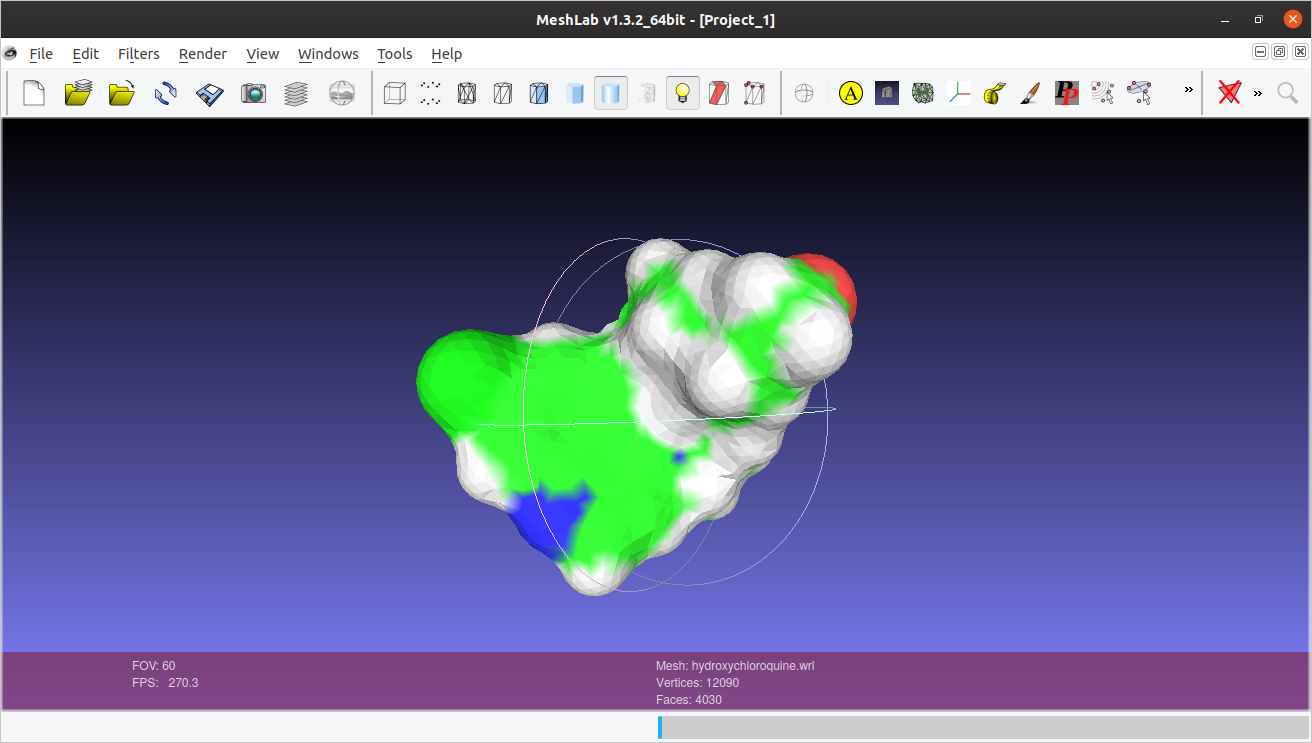Screen dimensions: 1312x743
Task: Click the green mesh edit tool
Action: [x=923, y=93]
